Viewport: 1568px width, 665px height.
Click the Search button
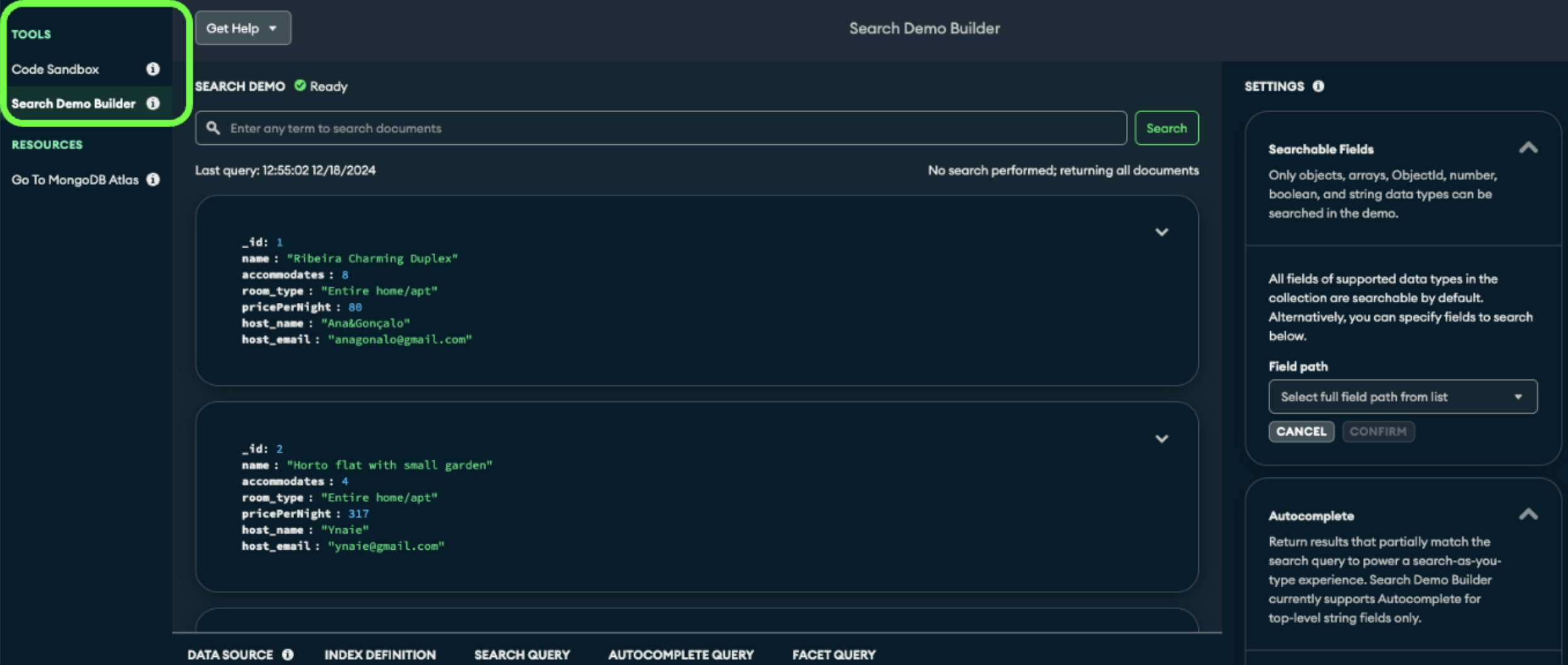click(x=1166, y=127)
